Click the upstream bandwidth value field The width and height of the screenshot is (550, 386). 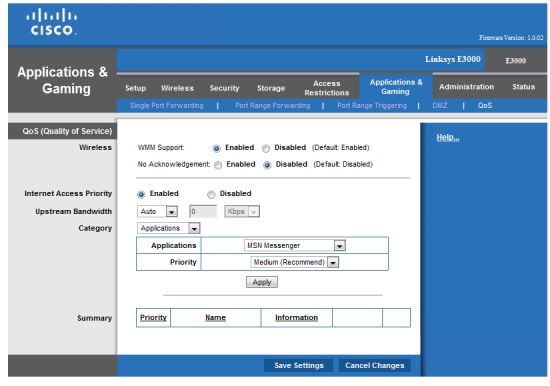coord(203,211)
